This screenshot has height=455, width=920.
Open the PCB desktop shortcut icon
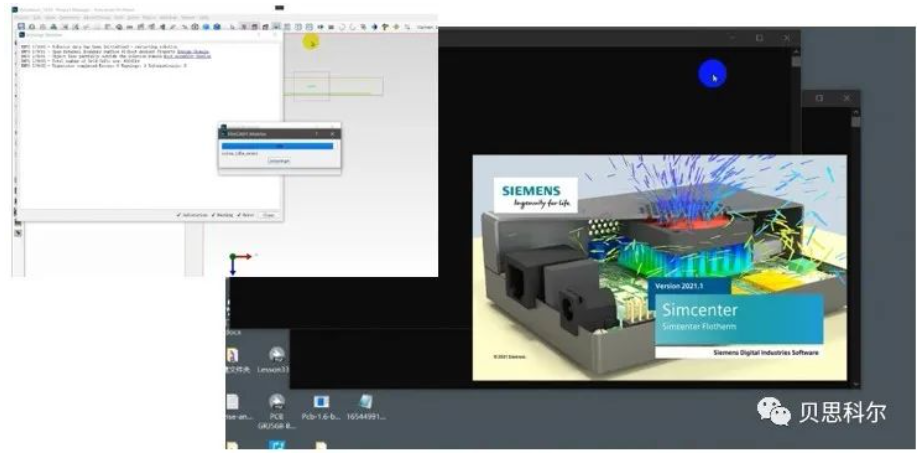click(276, 402)
